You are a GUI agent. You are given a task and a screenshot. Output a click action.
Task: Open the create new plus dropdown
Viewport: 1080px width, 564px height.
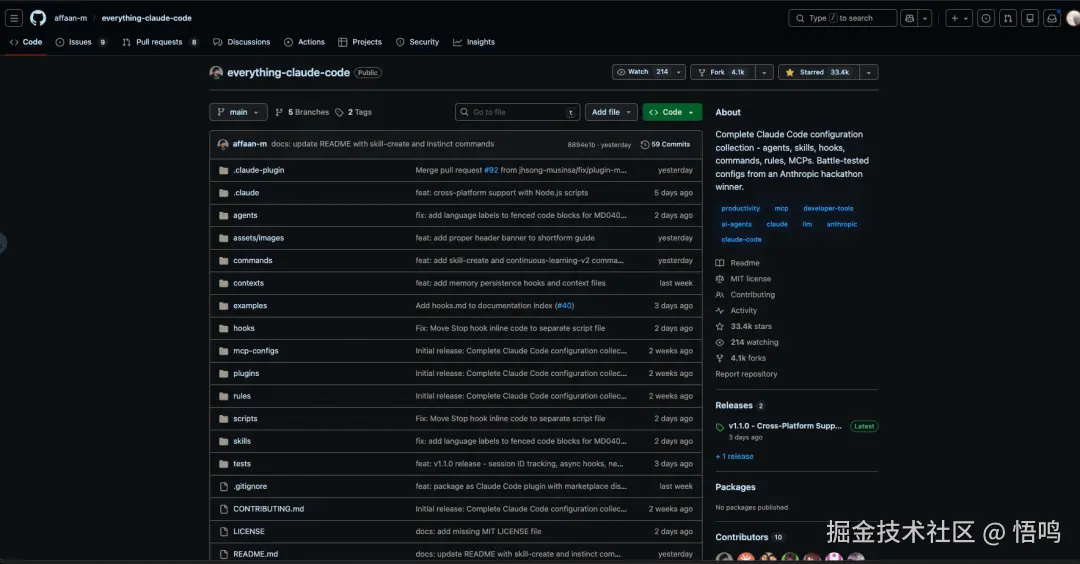point(959,19)
